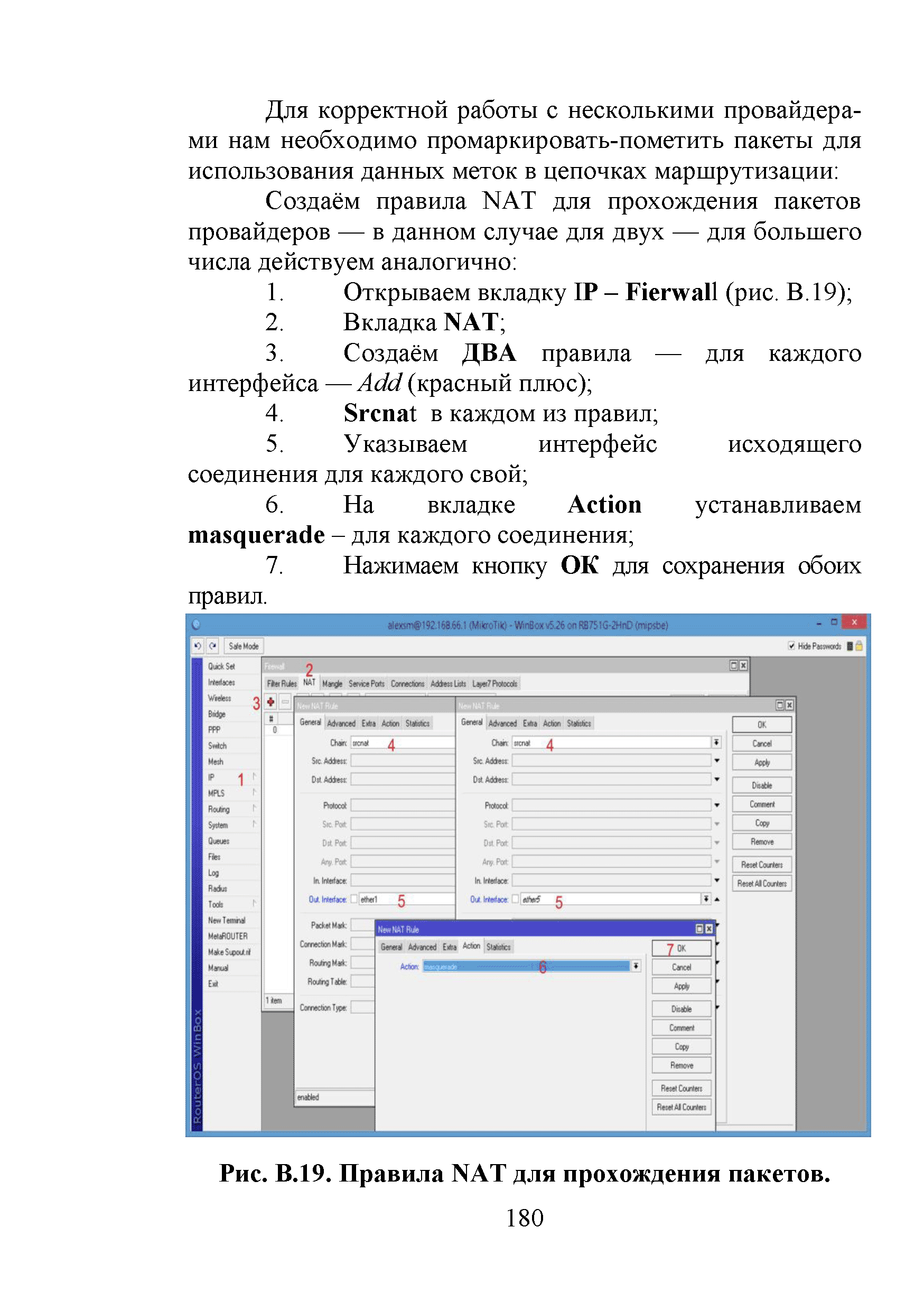Expand Dst. Address field in ether5 rule window
Viewport: 924px width, 1311px height.
(x=717, y=779)
